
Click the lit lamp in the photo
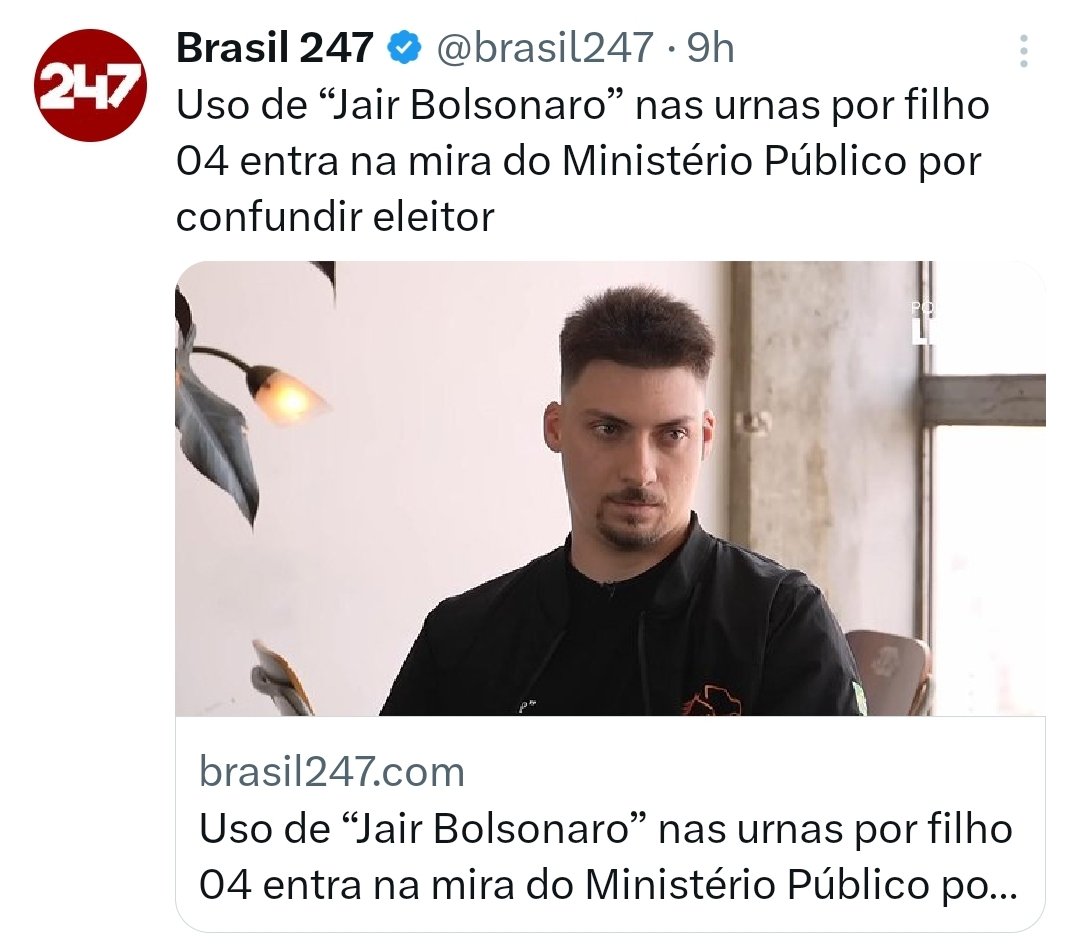pos(282,397)
